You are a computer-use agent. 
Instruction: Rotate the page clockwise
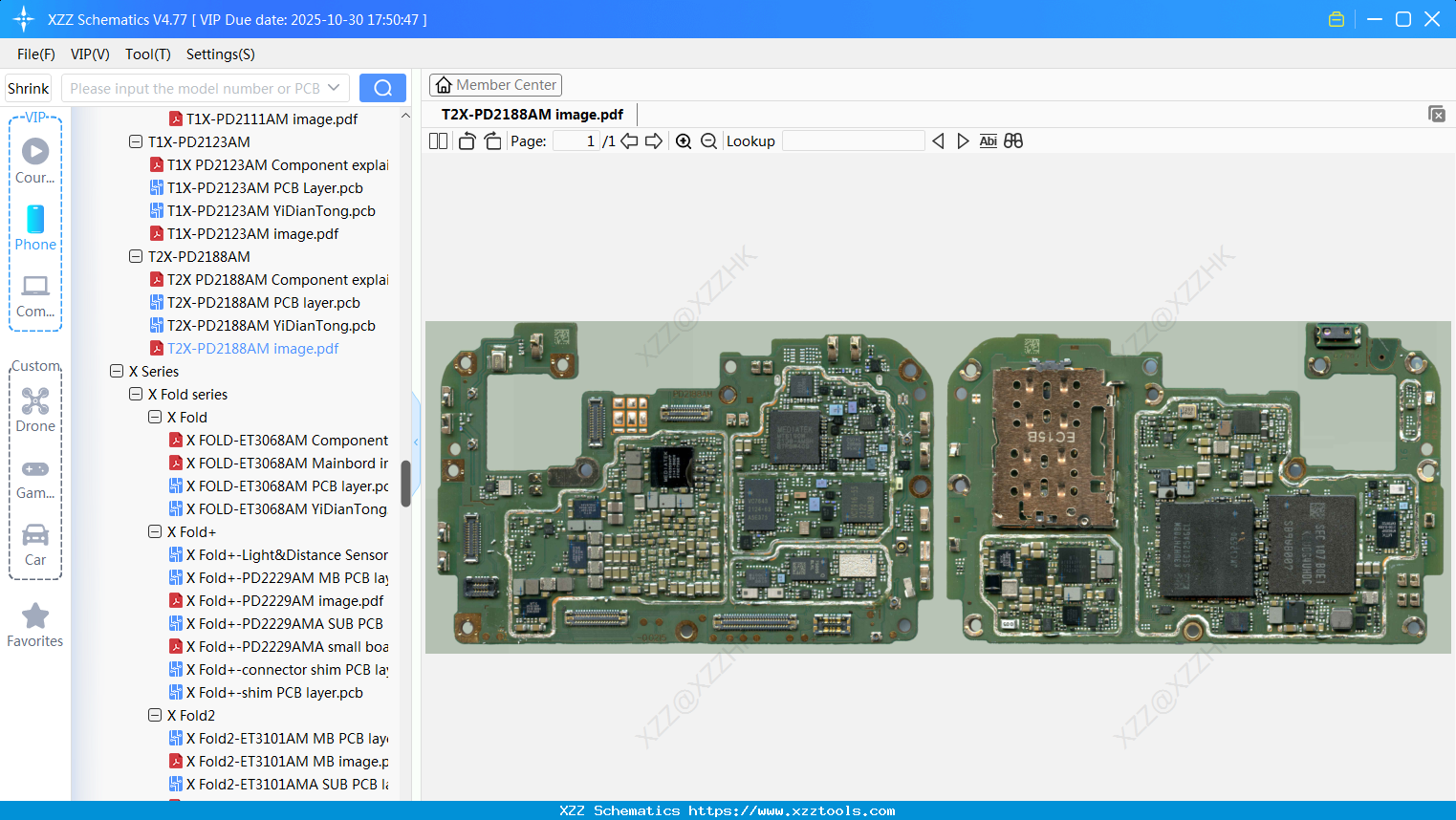493,141
